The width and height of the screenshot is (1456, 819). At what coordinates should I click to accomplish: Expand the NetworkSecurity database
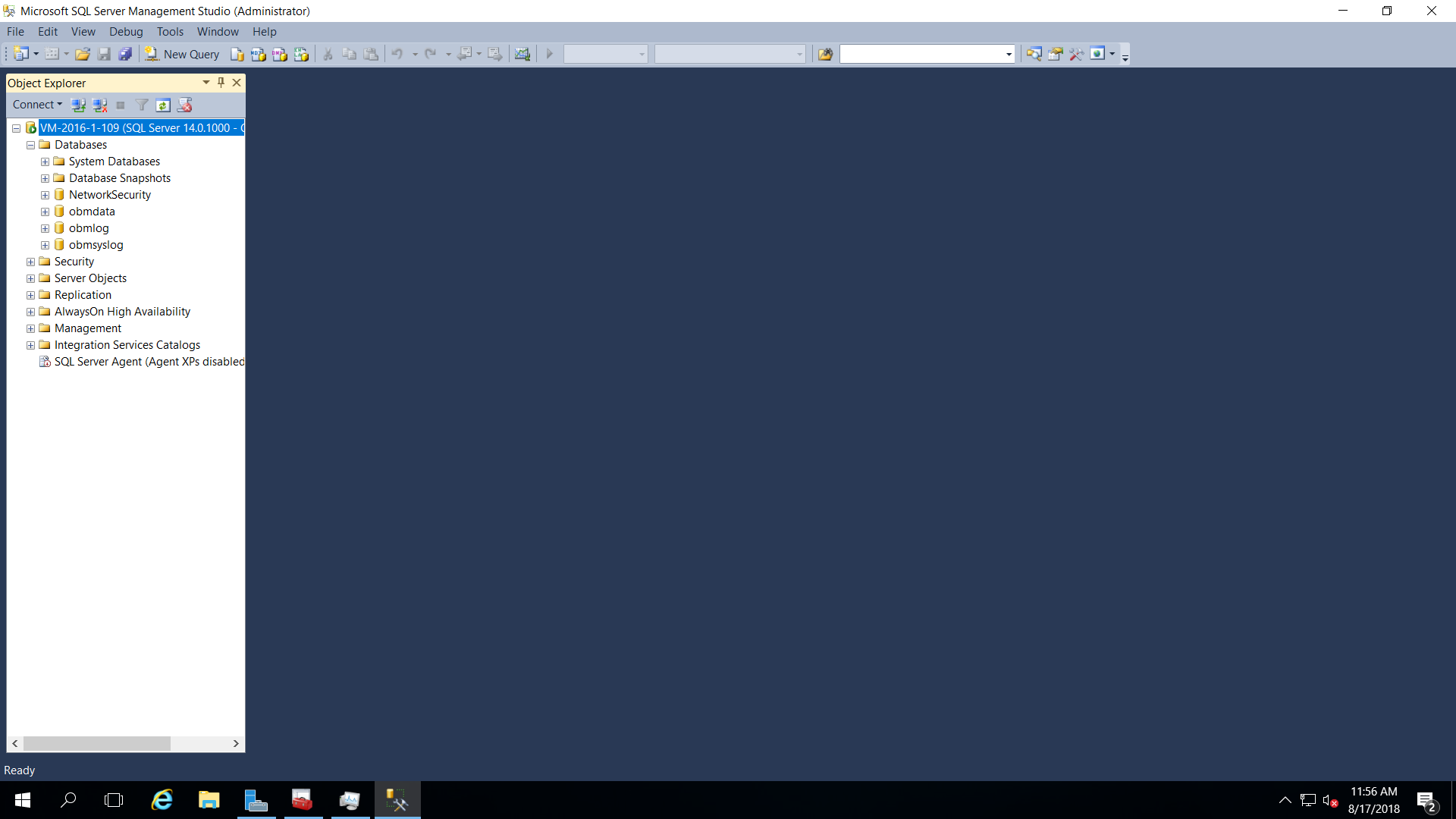coord(45,195)
